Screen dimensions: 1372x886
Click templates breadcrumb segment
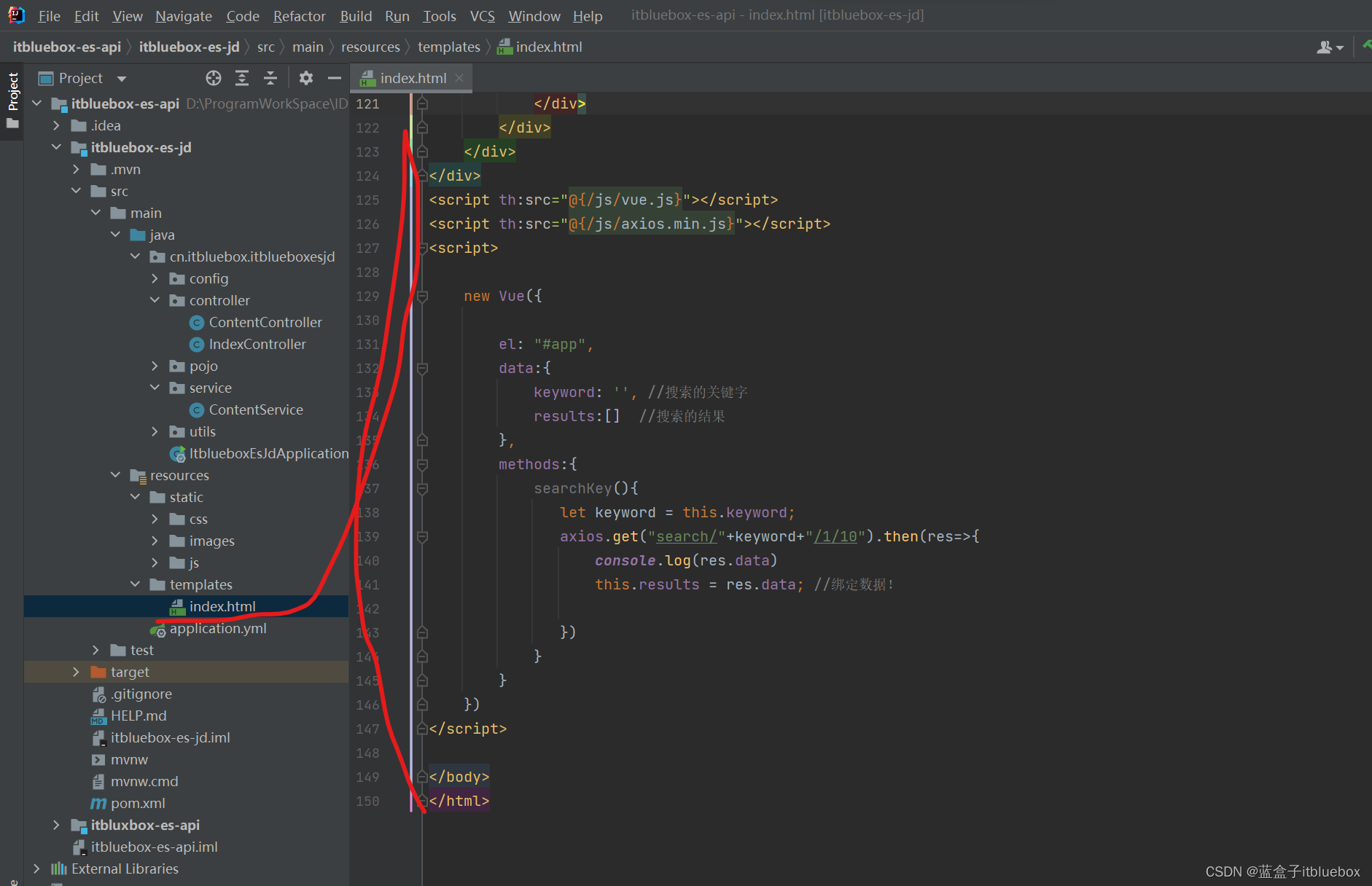pyautogui.click(x=448, y=47)
